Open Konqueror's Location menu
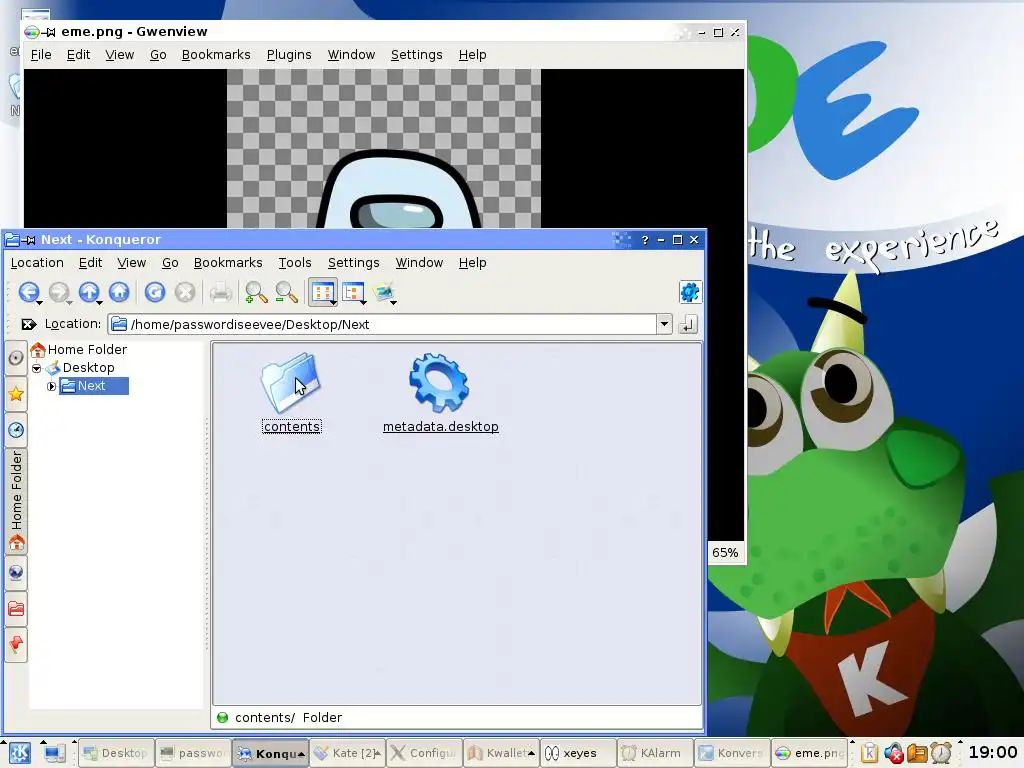 [37, 263]
